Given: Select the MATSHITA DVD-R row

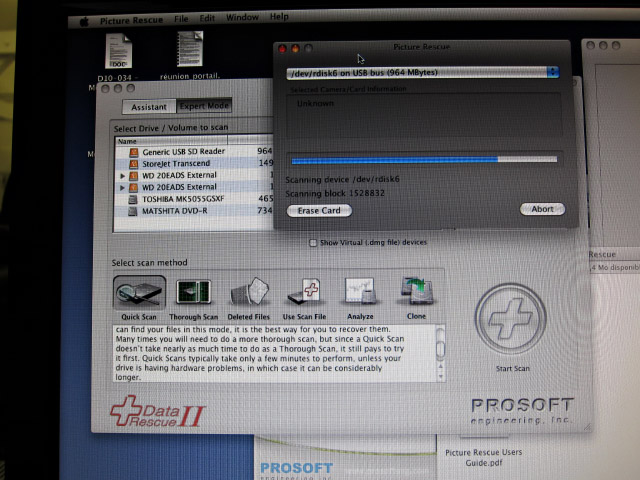Looking at the screenshot, I should (x=194, y=211).
